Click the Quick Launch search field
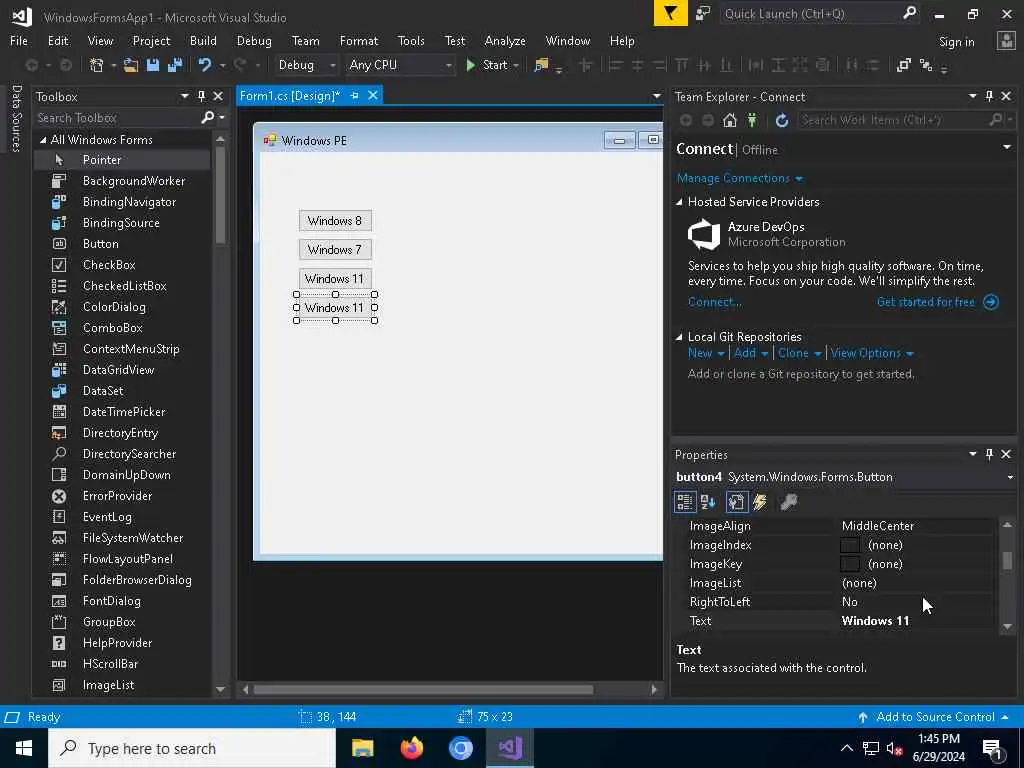Image resolution: width=1024 pixels, height=768 pixels. coord(810,14)
